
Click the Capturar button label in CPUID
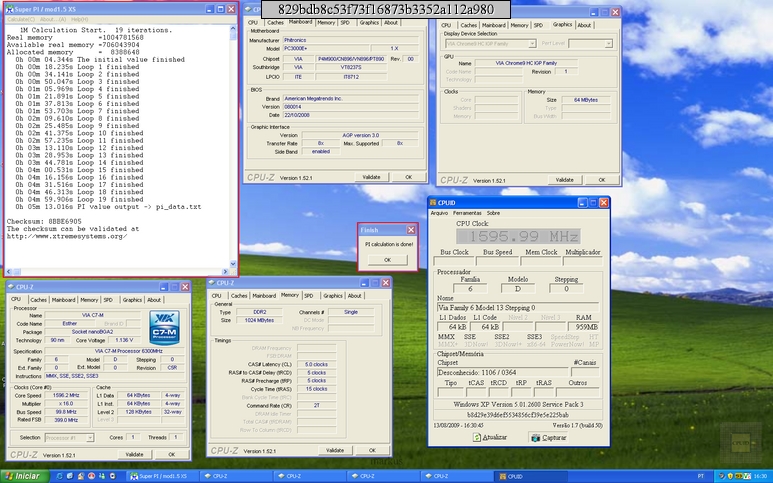pyautogui.click(x=554, y=437)
